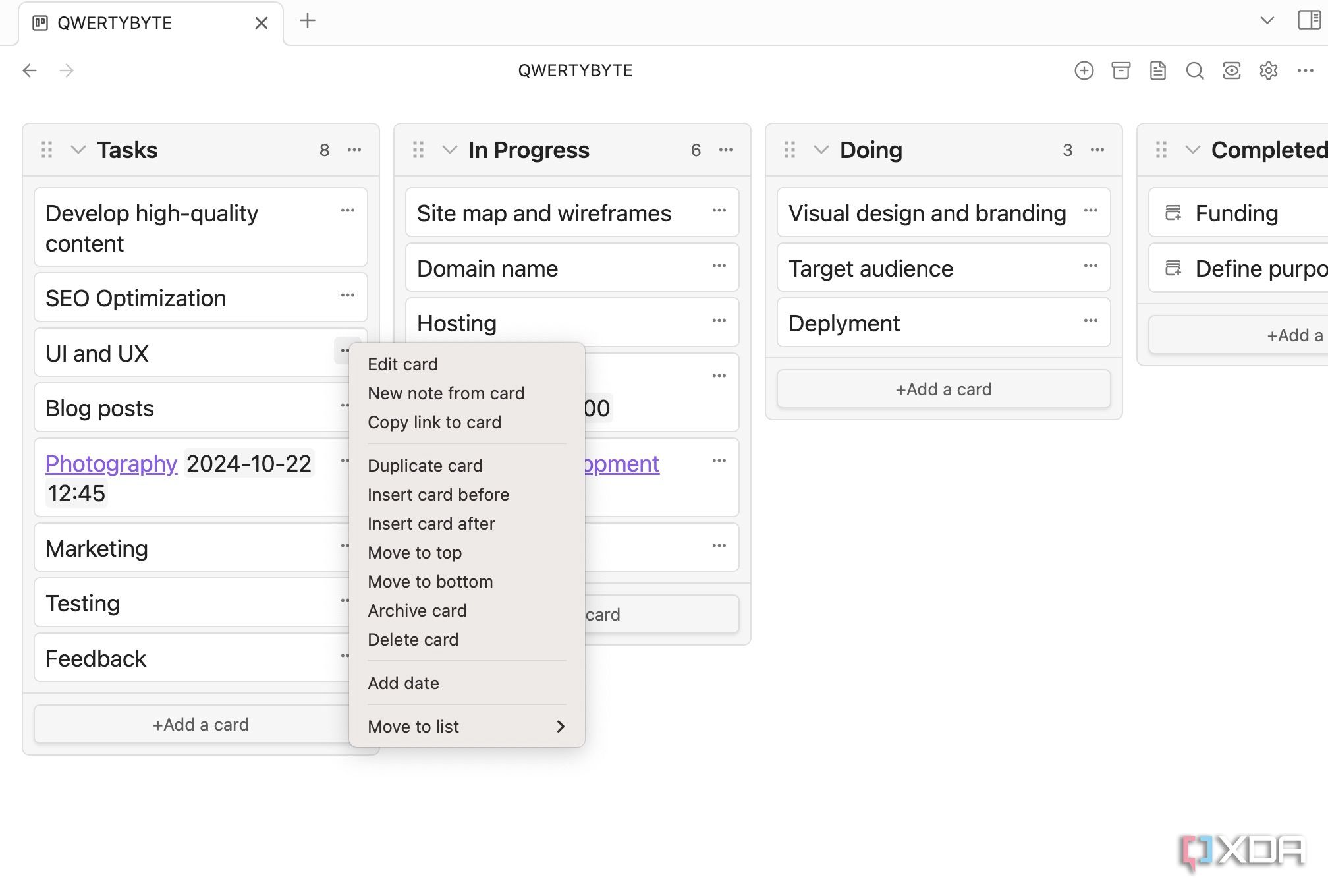Viewport: 1328px width, 896px height.
Task: Grab the In Progress list drag handle
Action: pos(418,150)
